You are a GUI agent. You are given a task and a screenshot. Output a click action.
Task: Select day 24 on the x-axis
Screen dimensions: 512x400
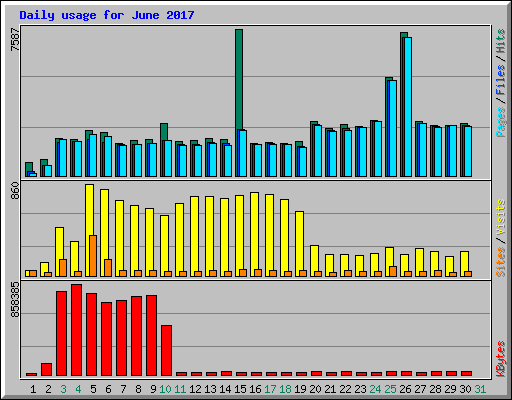(375, 389)
